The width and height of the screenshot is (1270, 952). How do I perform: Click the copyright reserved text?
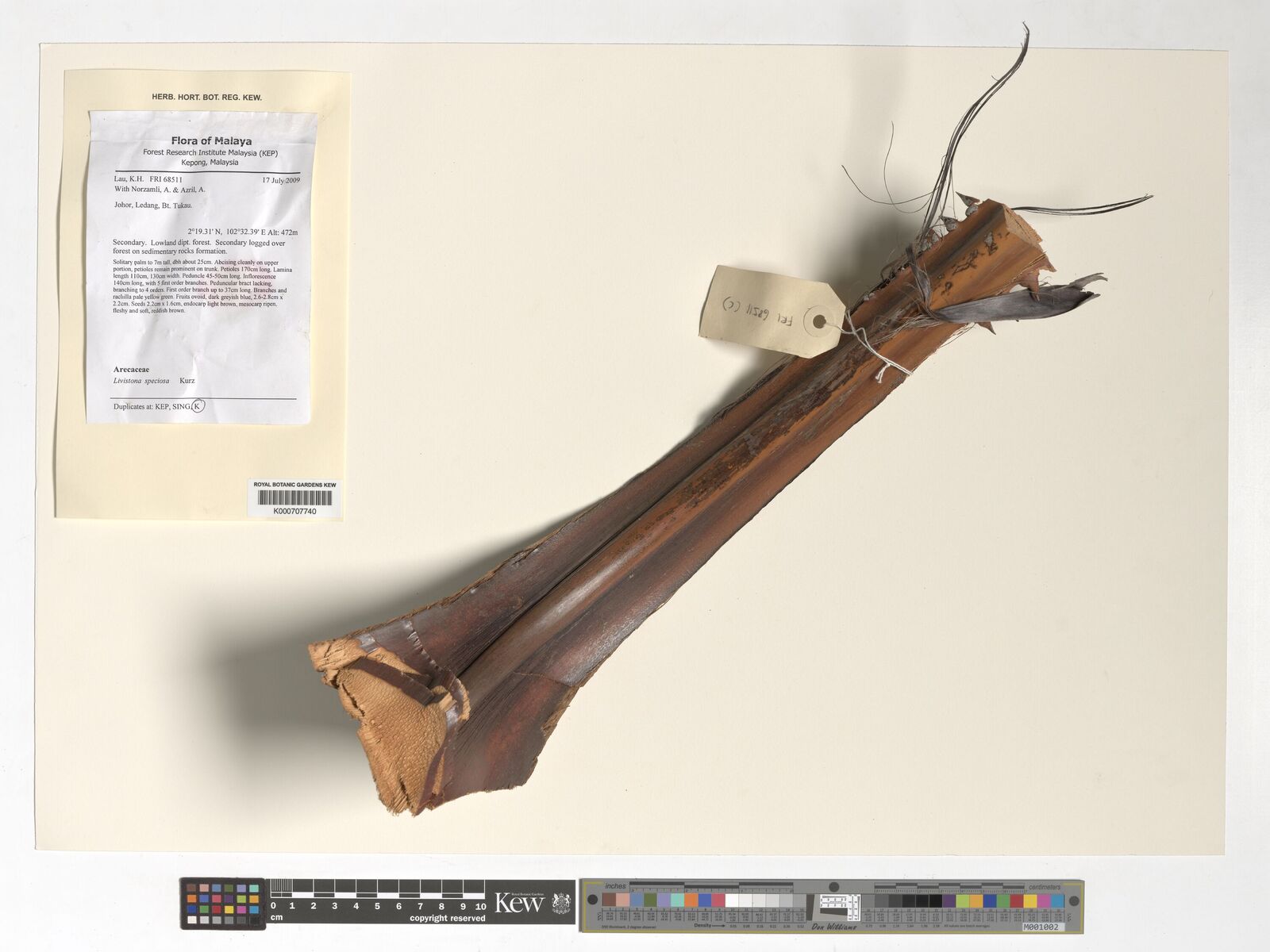tap(447, 919)
